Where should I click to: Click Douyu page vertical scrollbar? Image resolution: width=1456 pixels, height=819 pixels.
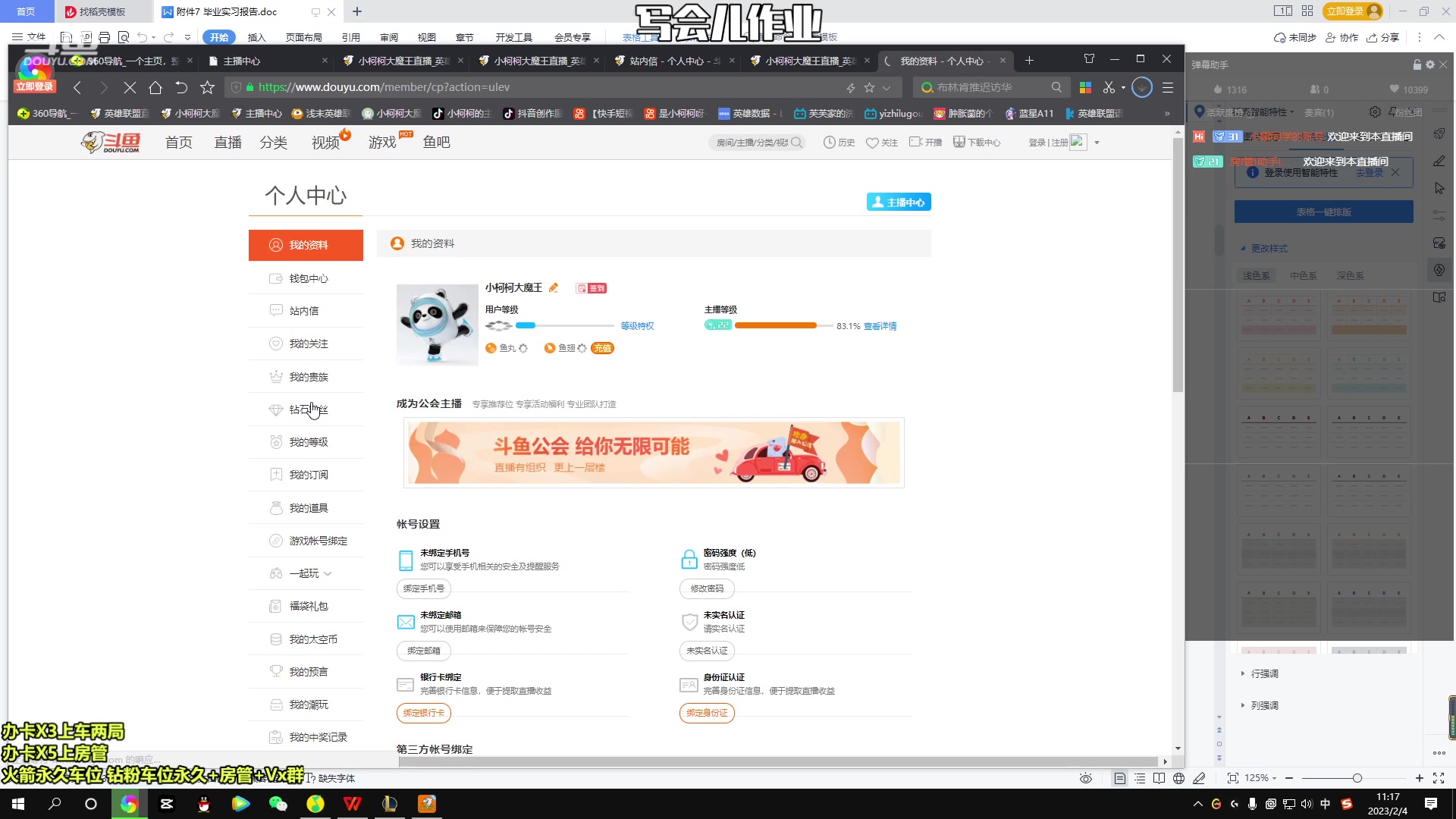(1178, 265)
